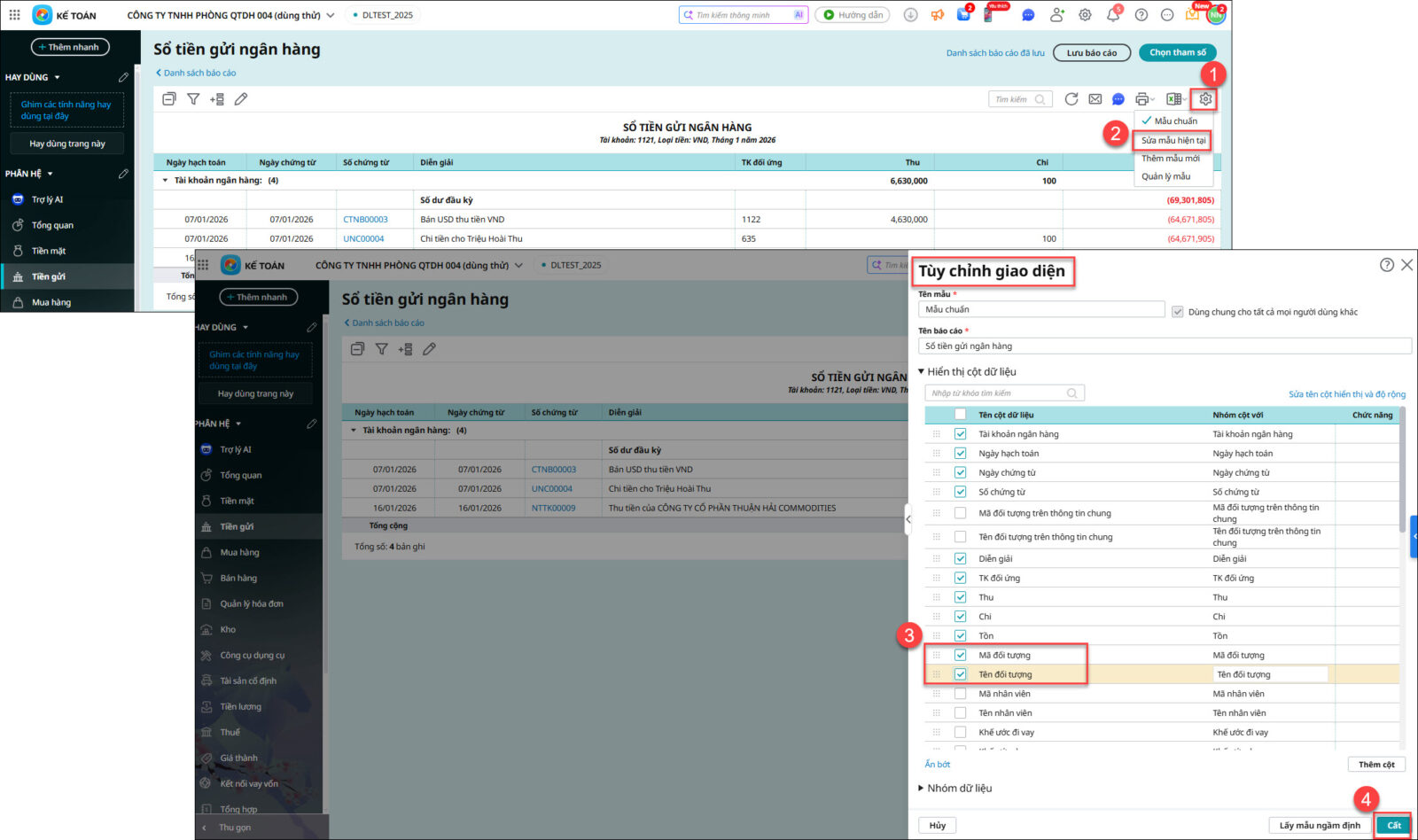Viewport: 1418px width, 840px height.
Task: Click the refresh icon in report toolbar
Action: pos(1071,99)
